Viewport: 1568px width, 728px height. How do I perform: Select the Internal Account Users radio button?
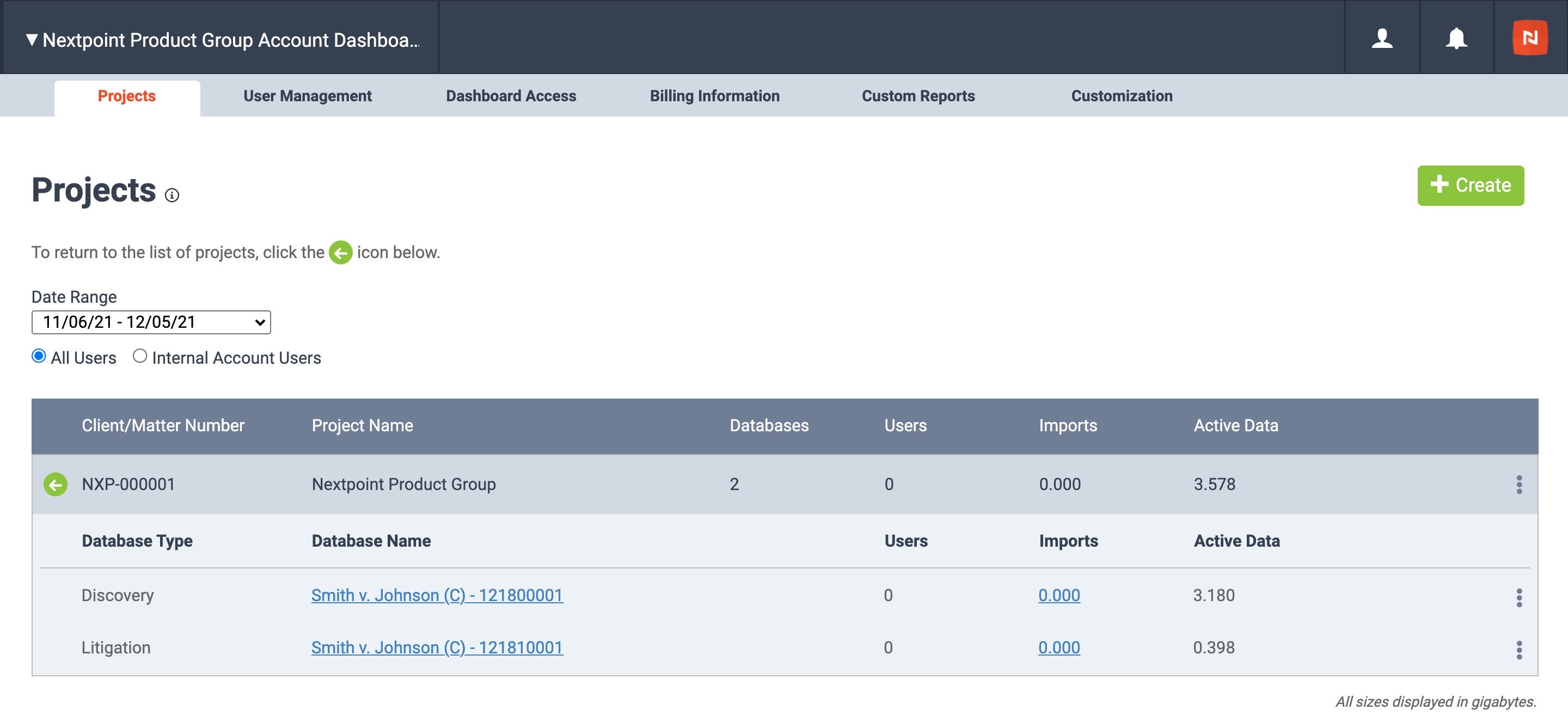(x=139, y=356)
